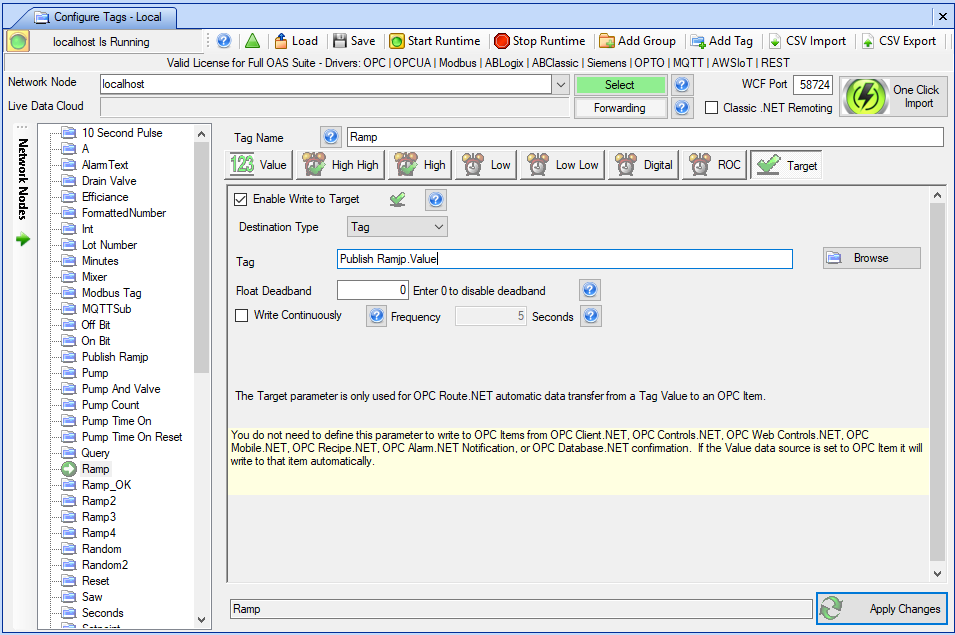Click the folder icon of Mixer tag
The width and height of the screenshot is (955, 635).
point(69,277)
